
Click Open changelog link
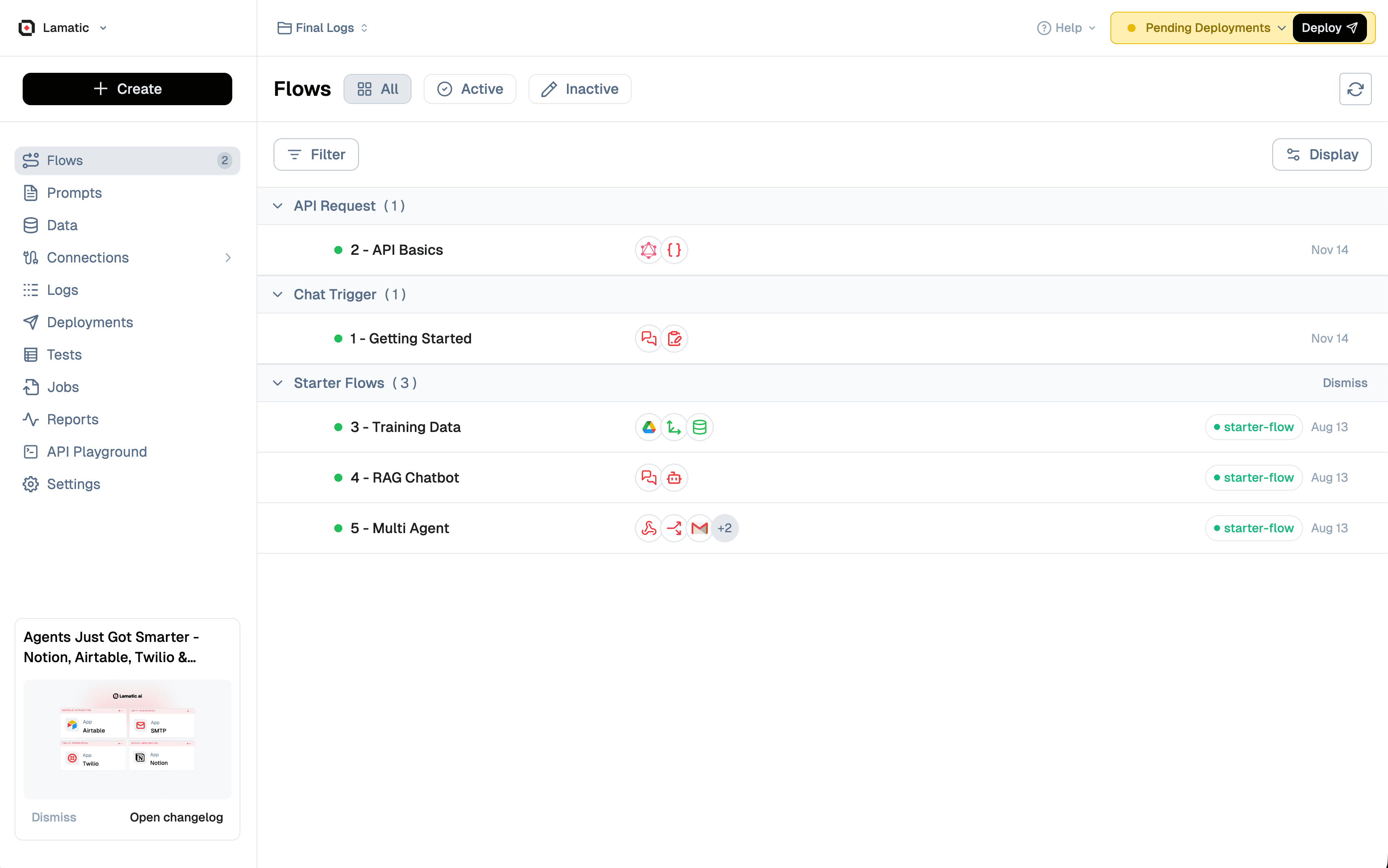pyautogui.click(x=176, y=817)
